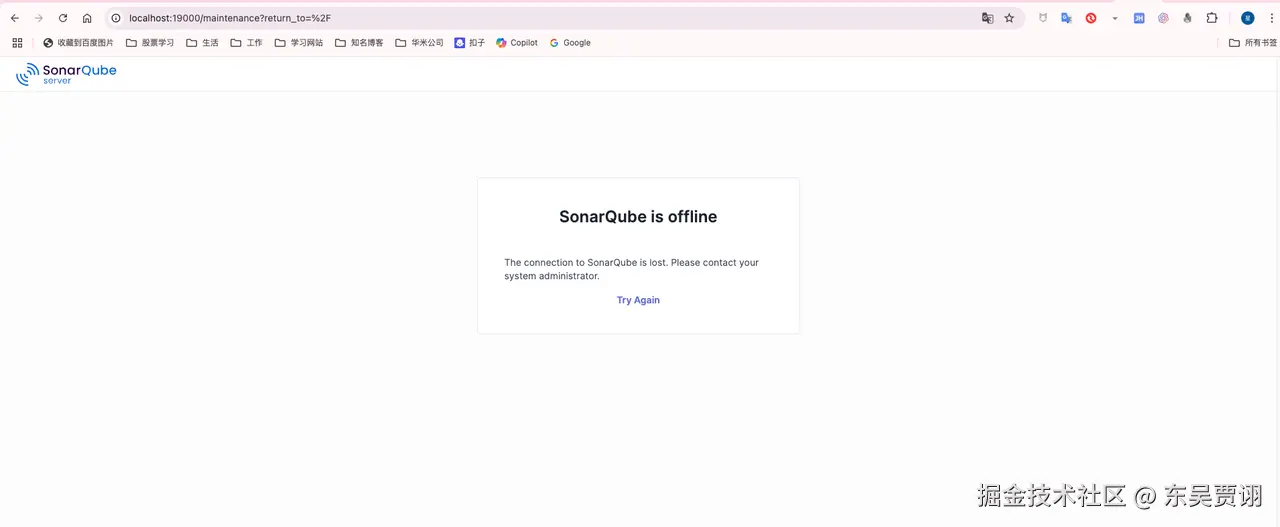Open the apps grid in bookmarks bar
Image resolution: width=1280 pixels, height=527 pixels.
point(17,43)
